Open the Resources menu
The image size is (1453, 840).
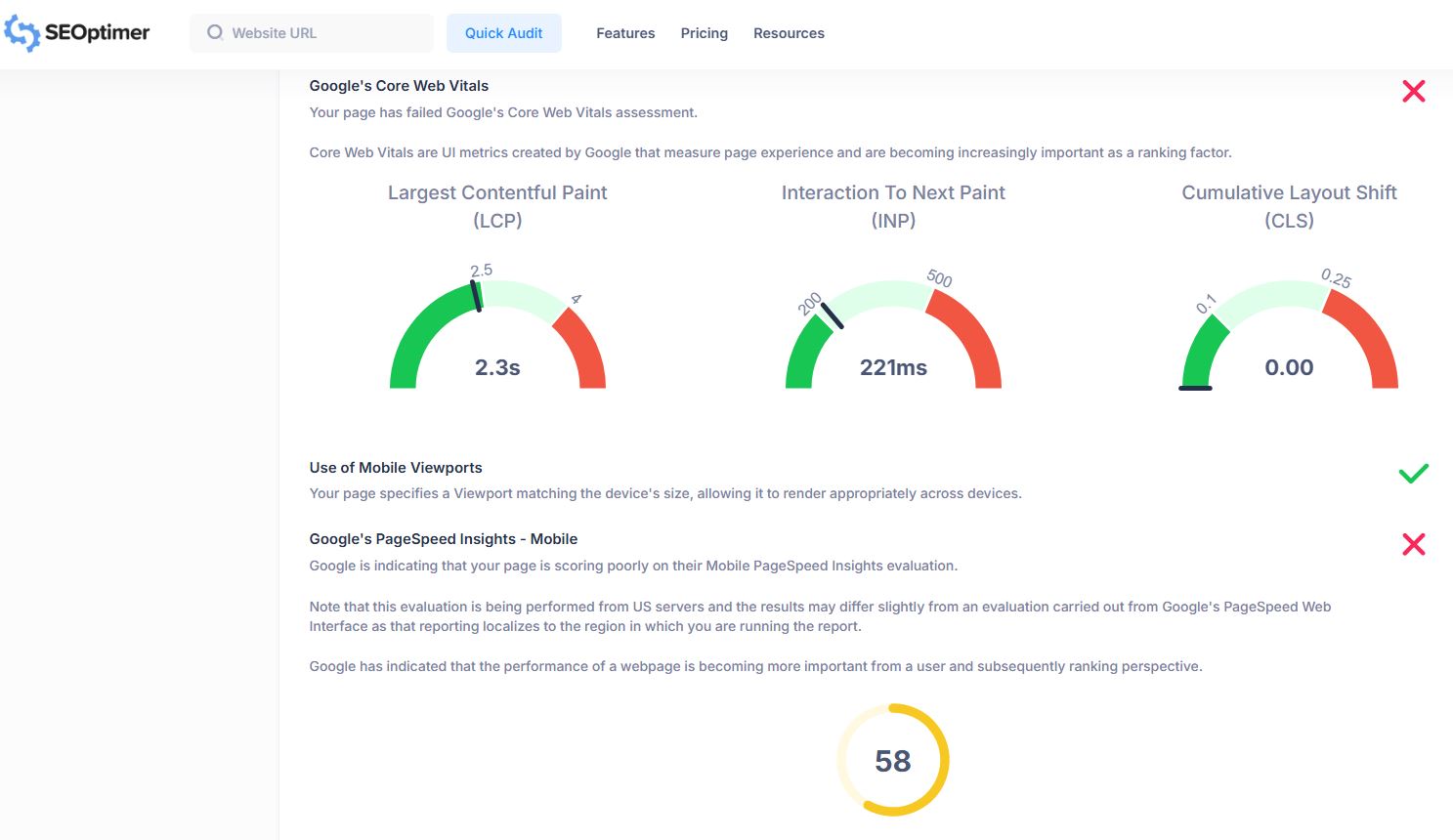789,33
